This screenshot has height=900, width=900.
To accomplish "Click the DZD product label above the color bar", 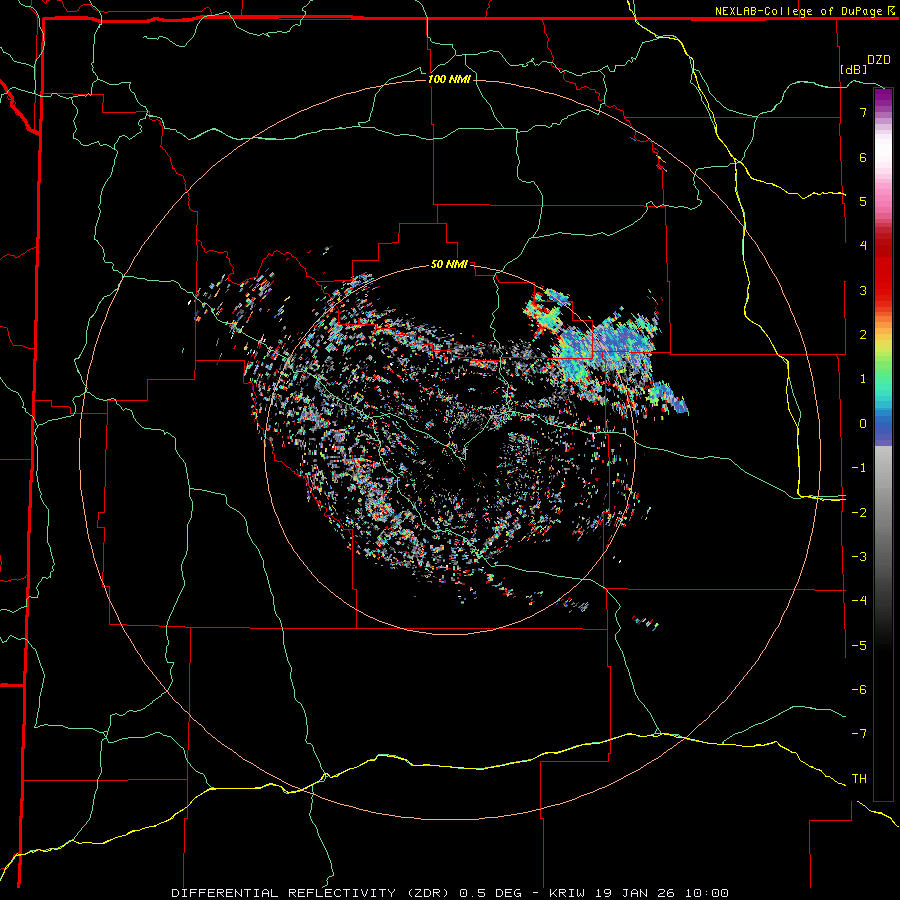I will (879, 60).
